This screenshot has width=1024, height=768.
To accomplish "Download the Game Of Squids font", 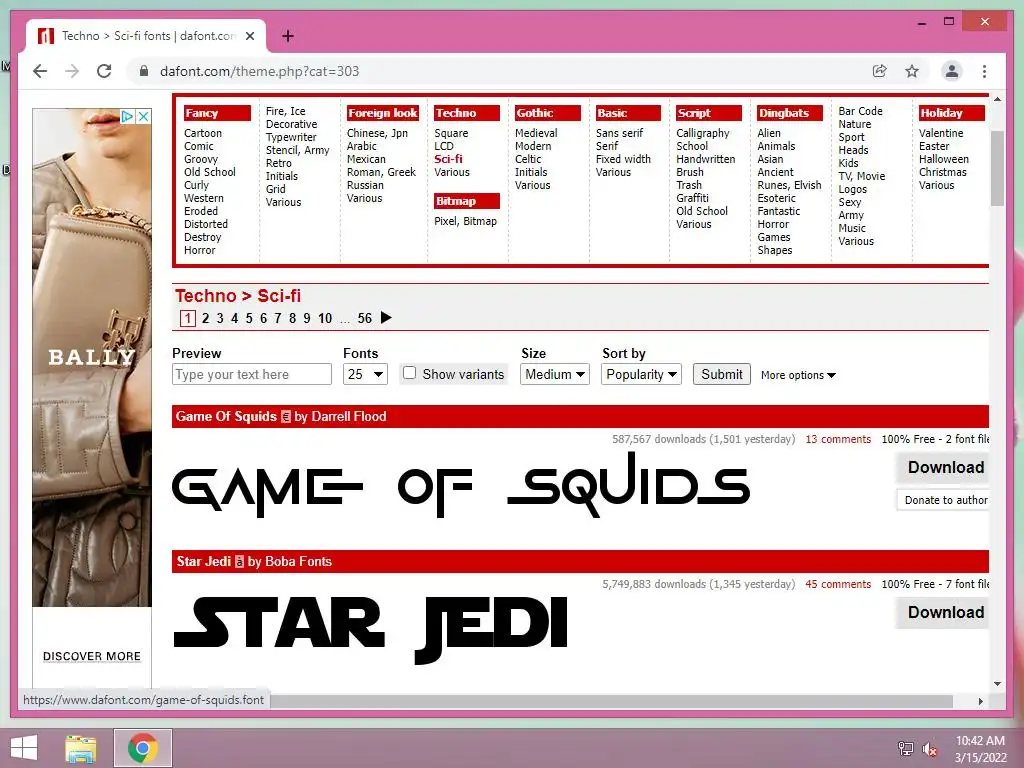I will click(943, 468).
